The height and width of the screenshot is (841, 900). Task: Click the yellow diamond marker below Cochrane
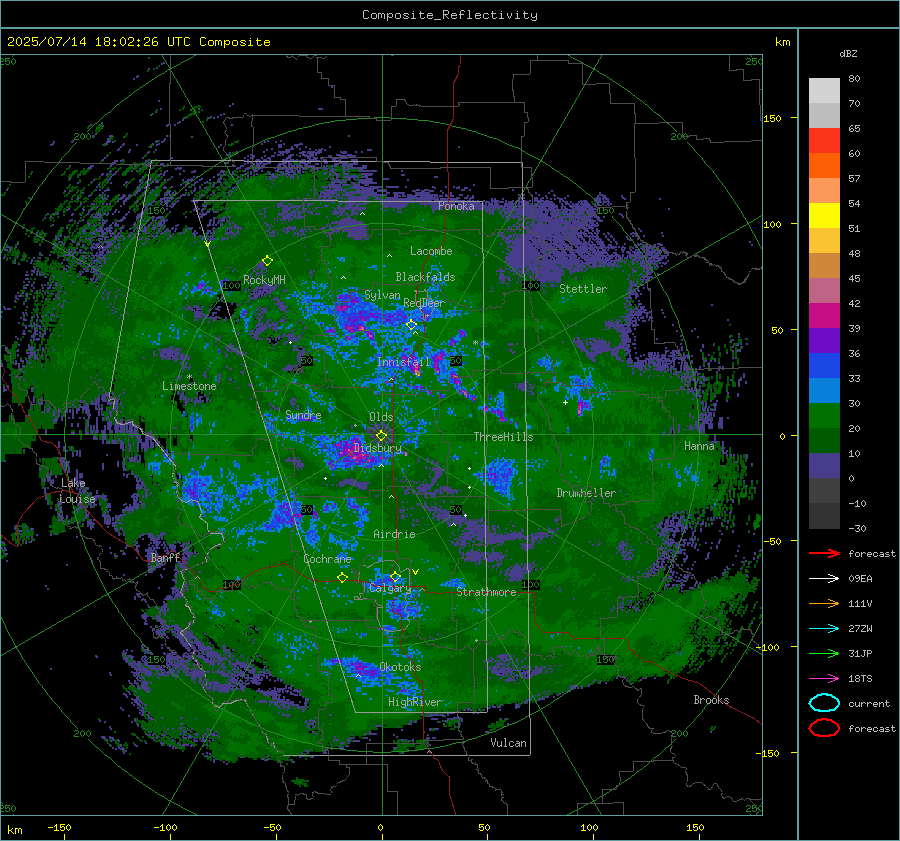(x=342, y=577)
